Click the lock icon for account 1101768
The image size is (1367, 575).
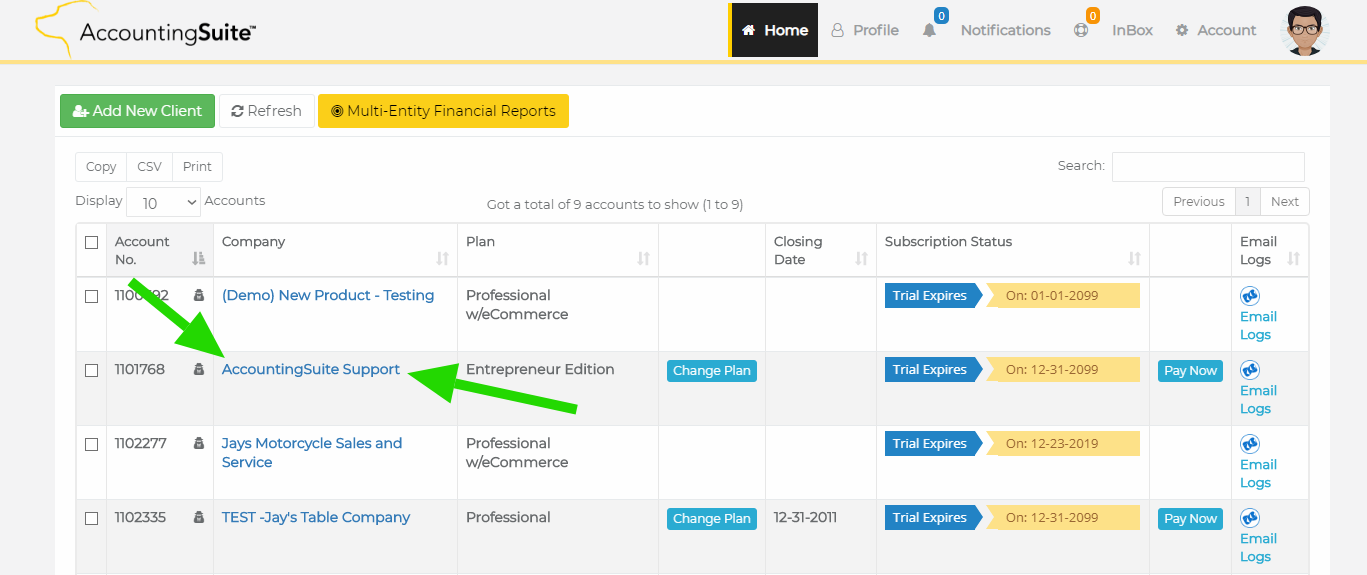tap(198, 370)
